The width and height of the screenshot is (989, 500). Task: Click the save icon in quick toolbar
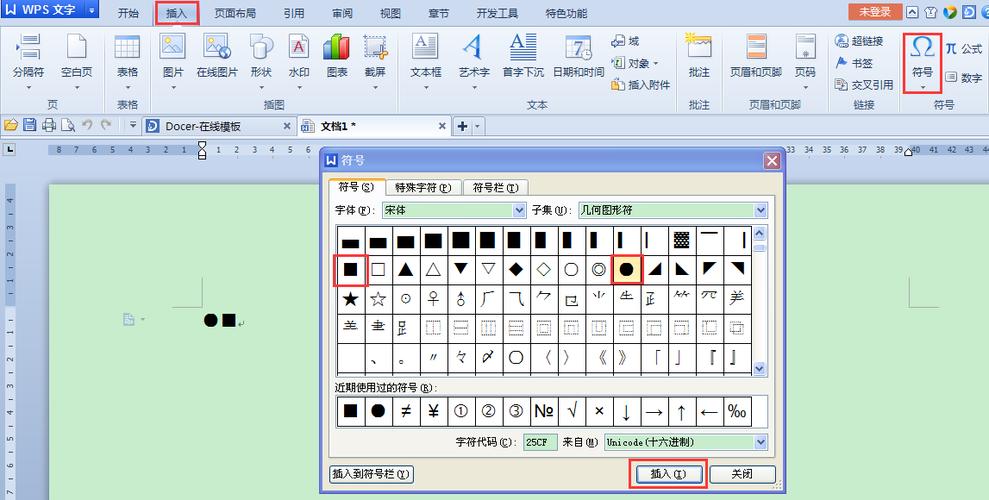(x=29, y=125)
